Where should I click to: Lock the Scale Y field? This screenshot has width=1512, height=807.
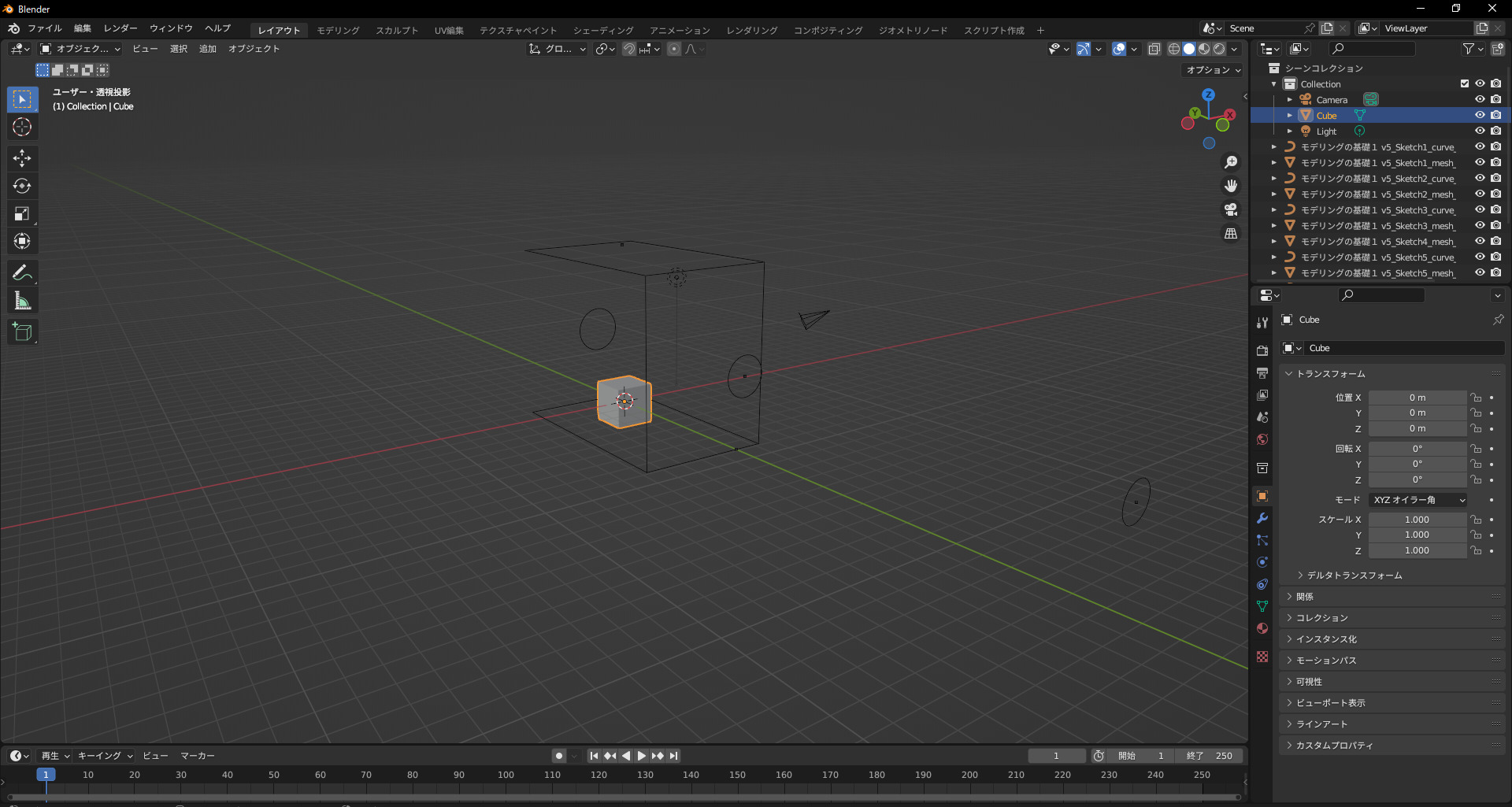click(x=1476, y=535)
